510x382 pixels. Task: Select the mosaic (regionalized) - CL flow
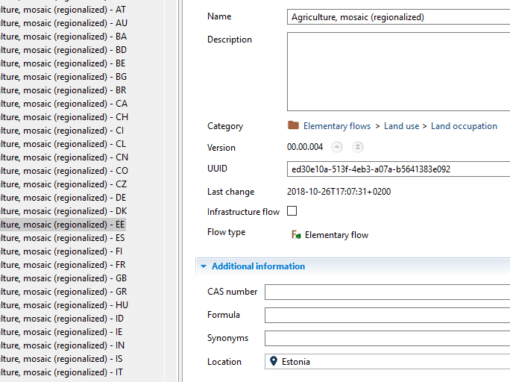click(x=63, y=144)
